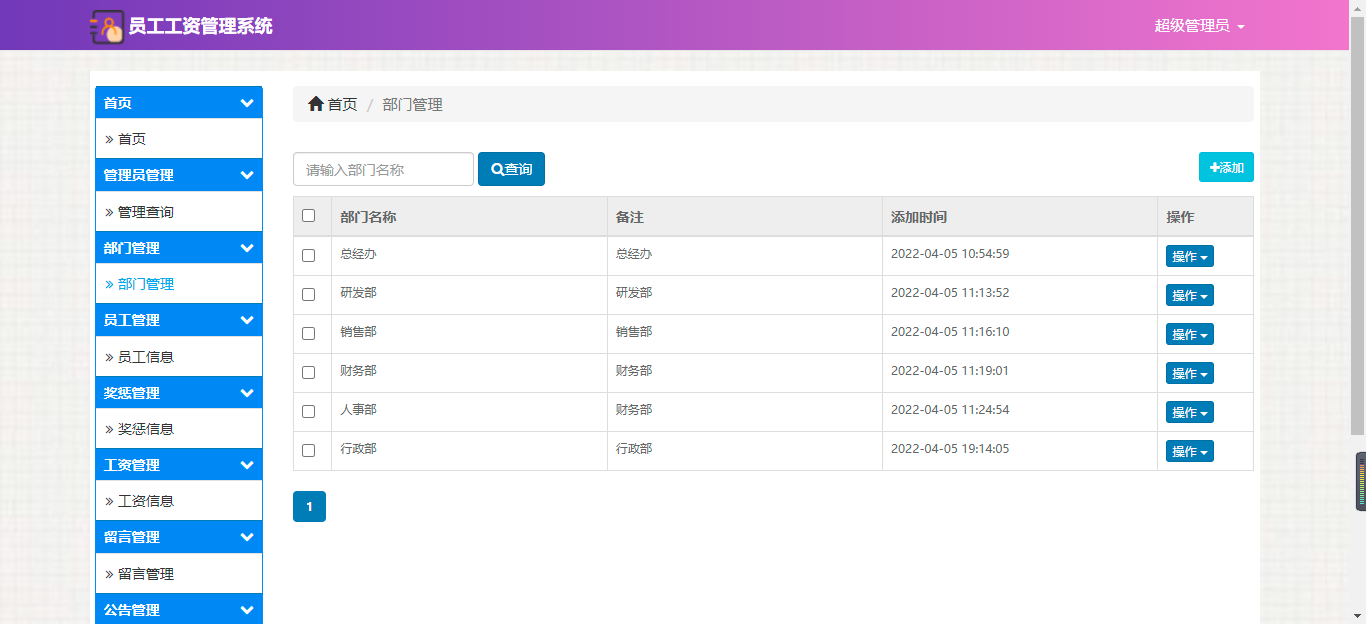Click the payroll system logo icon
The height and width of the screenshot is (624, 1366).
coord(107,27)
